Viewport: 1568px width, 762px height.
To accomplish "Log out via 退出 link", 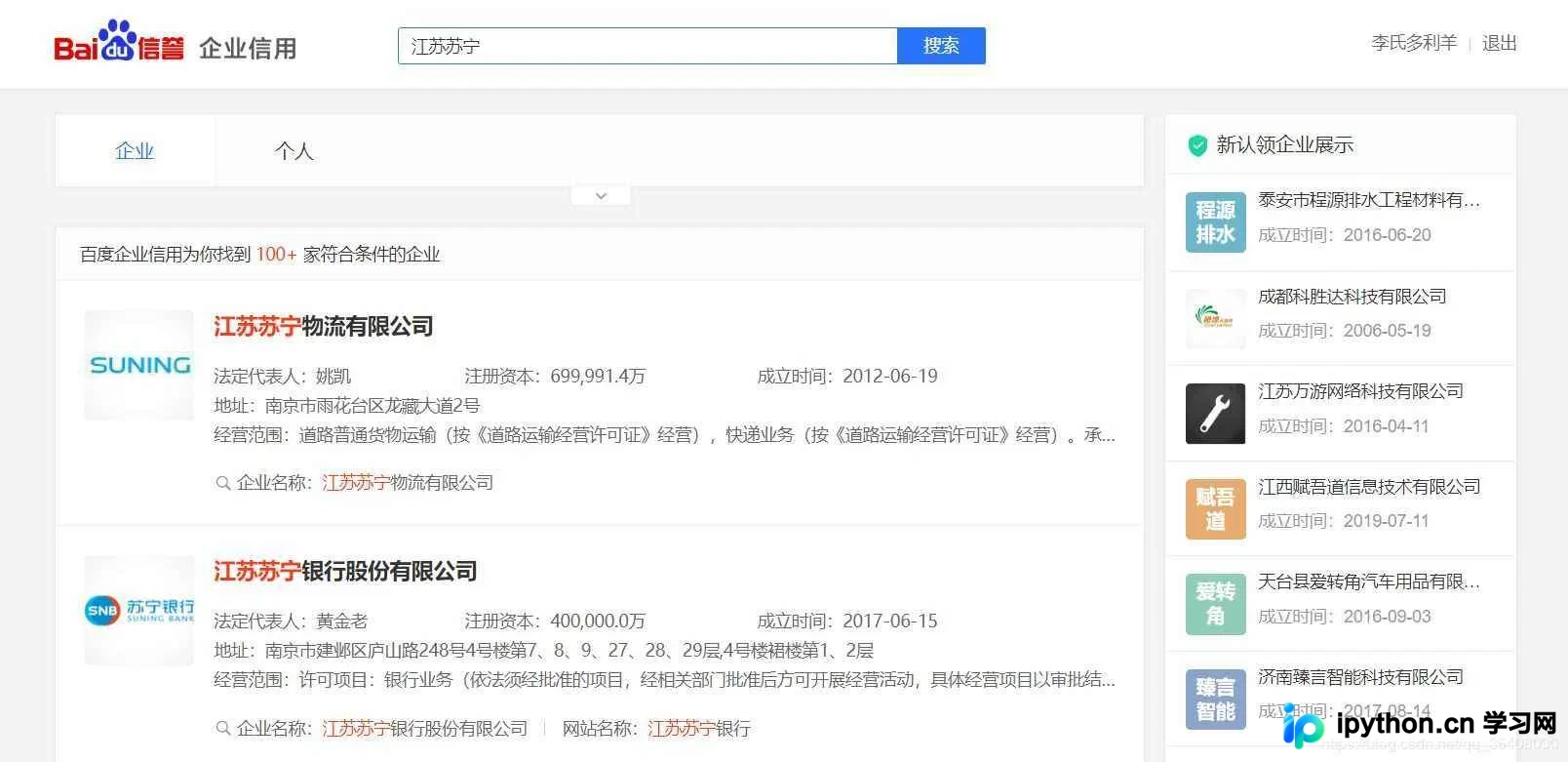I will pos(1500,43).
